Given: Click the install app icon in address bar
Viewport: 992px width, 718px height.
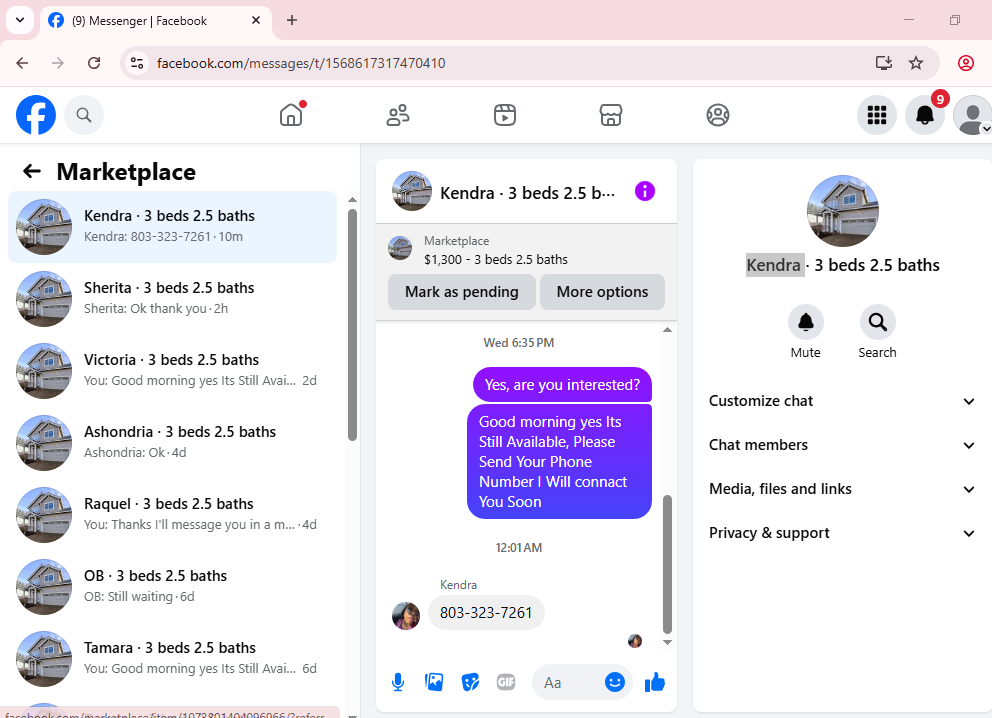Looking at the screenshot, I should (x=883, y=63).
